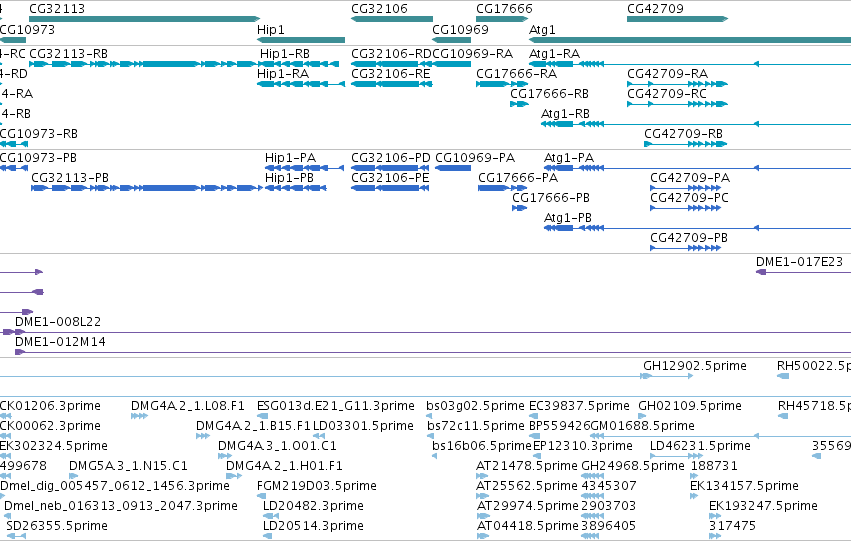Image resolution: width=851 pixels, height=541 pixels.
Task: Click the CG17666-PB protein label
Action: [x=551, y=198]
